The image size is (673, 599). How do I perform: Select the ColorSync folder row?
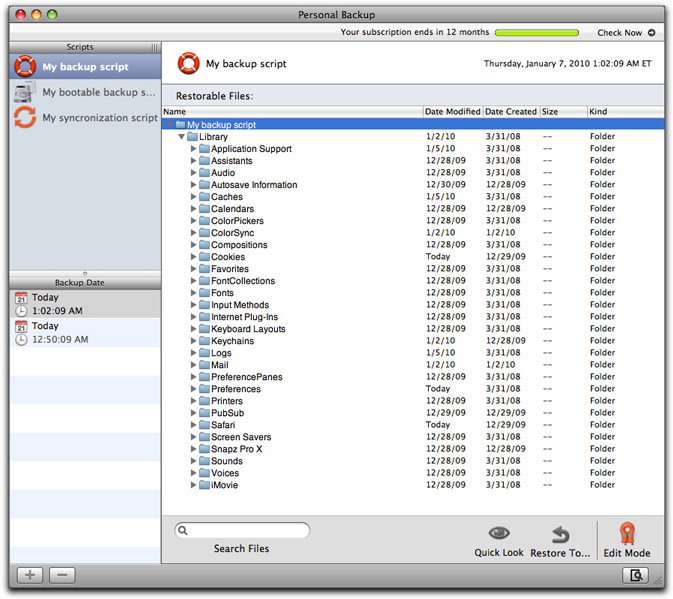pos(413,233)
